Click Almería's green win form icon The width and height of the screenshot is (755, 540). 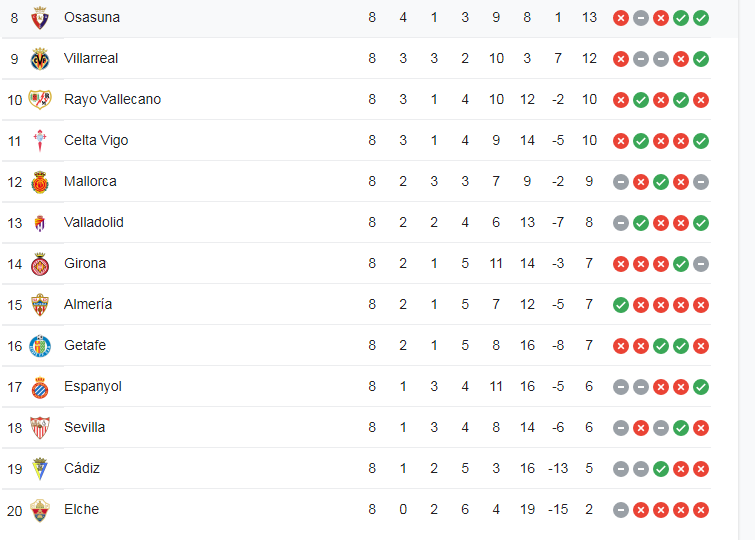point(621,305)
